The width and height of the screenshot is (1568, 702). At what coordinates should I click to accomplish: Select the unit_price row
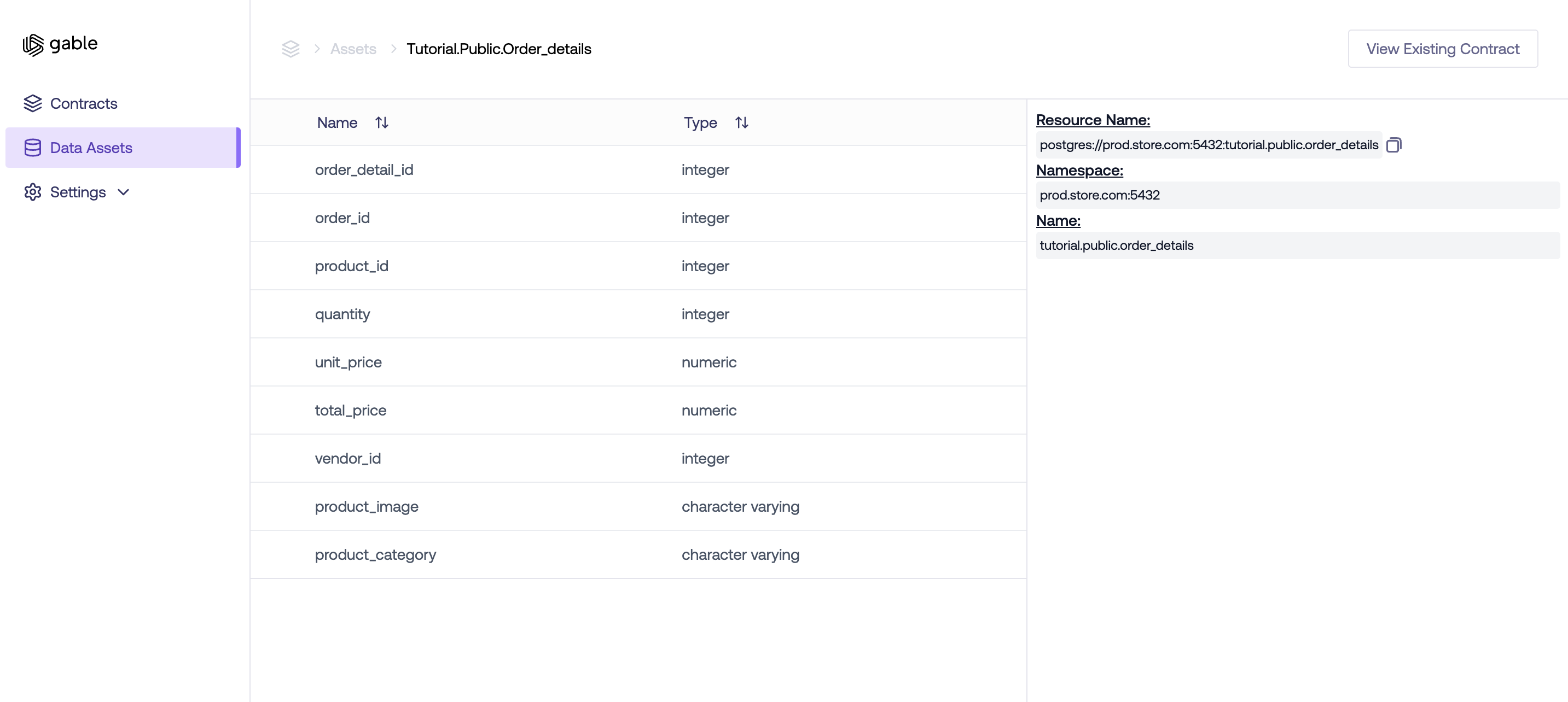click(x=348, y=362)
